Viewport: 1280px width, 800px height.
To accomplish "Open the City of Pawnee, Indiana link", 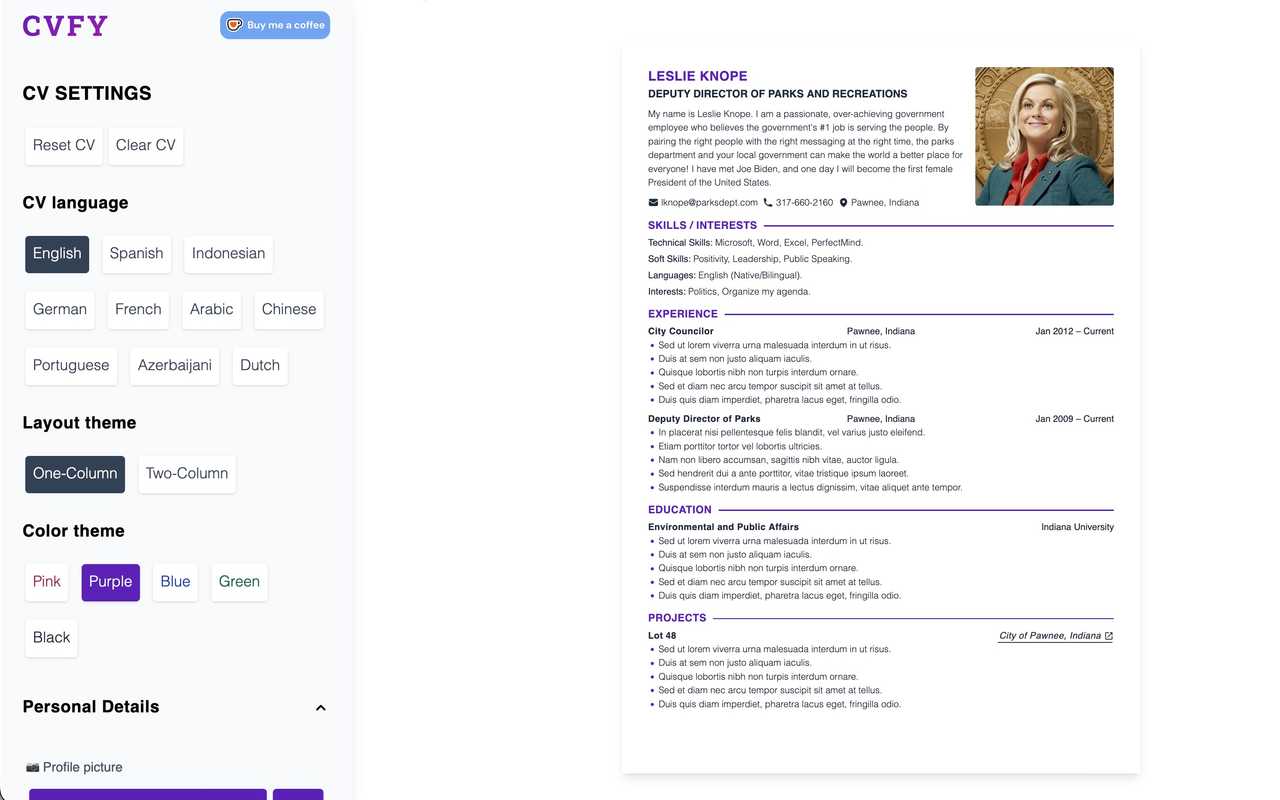I will pyautogui.click(x=1049, y=636).
